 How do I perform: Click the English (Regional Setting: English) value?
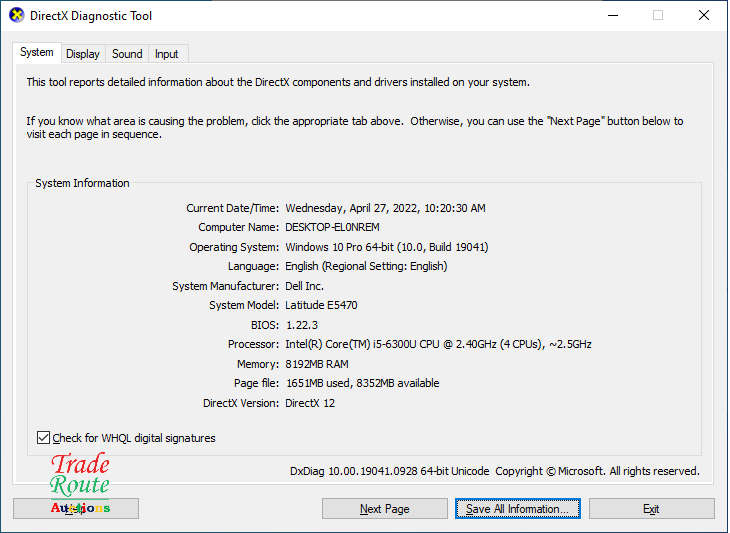366,266
